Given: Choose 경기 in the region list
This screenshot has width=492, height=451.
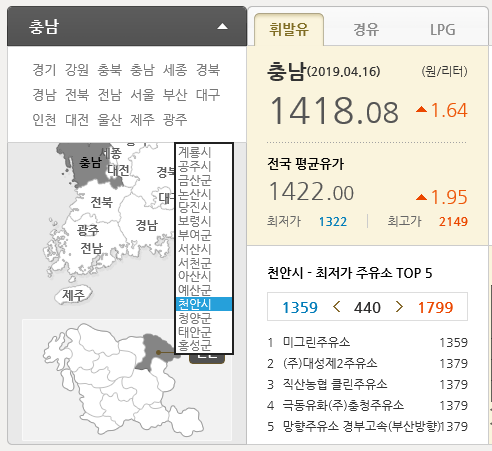Looking at the screenshot, I should pyautogui.click(x=44, y=70).
